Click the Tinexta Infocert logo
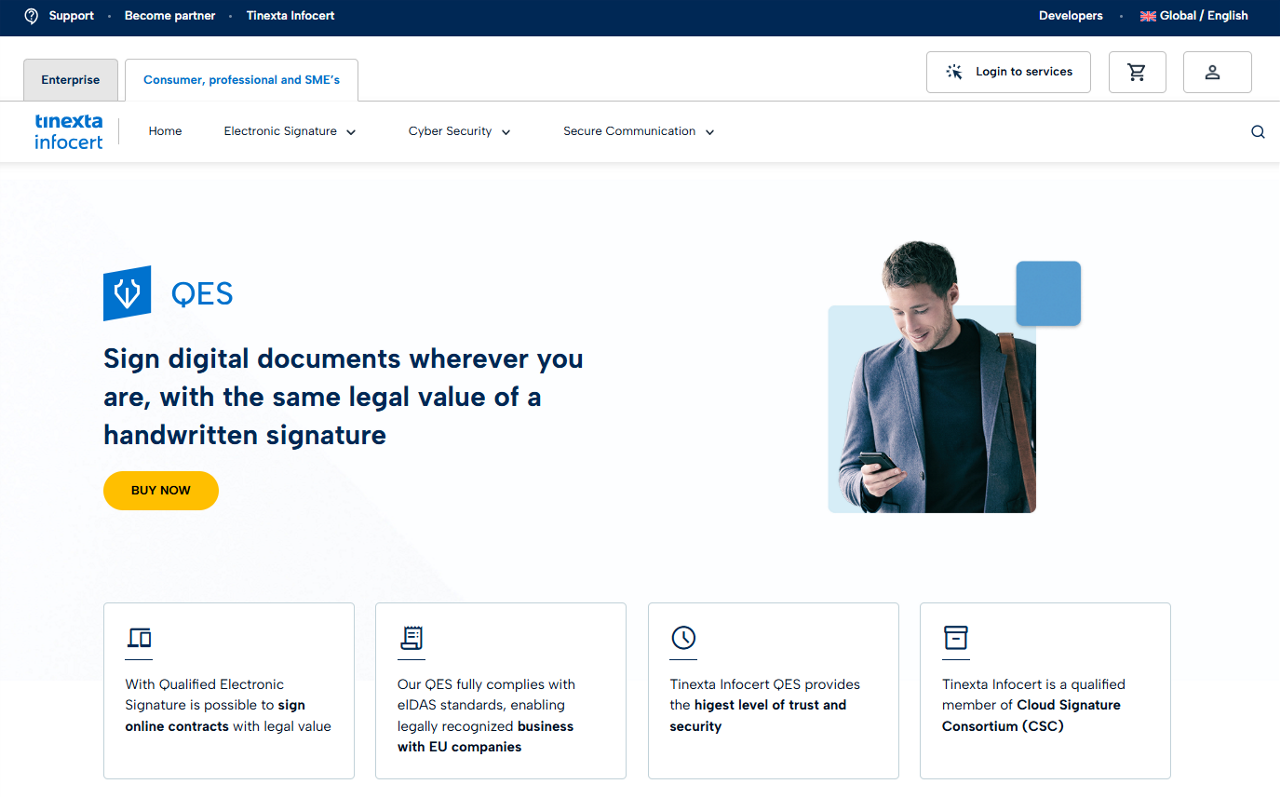The width and height of the screenshot is (1280, 797). [69, 131]
